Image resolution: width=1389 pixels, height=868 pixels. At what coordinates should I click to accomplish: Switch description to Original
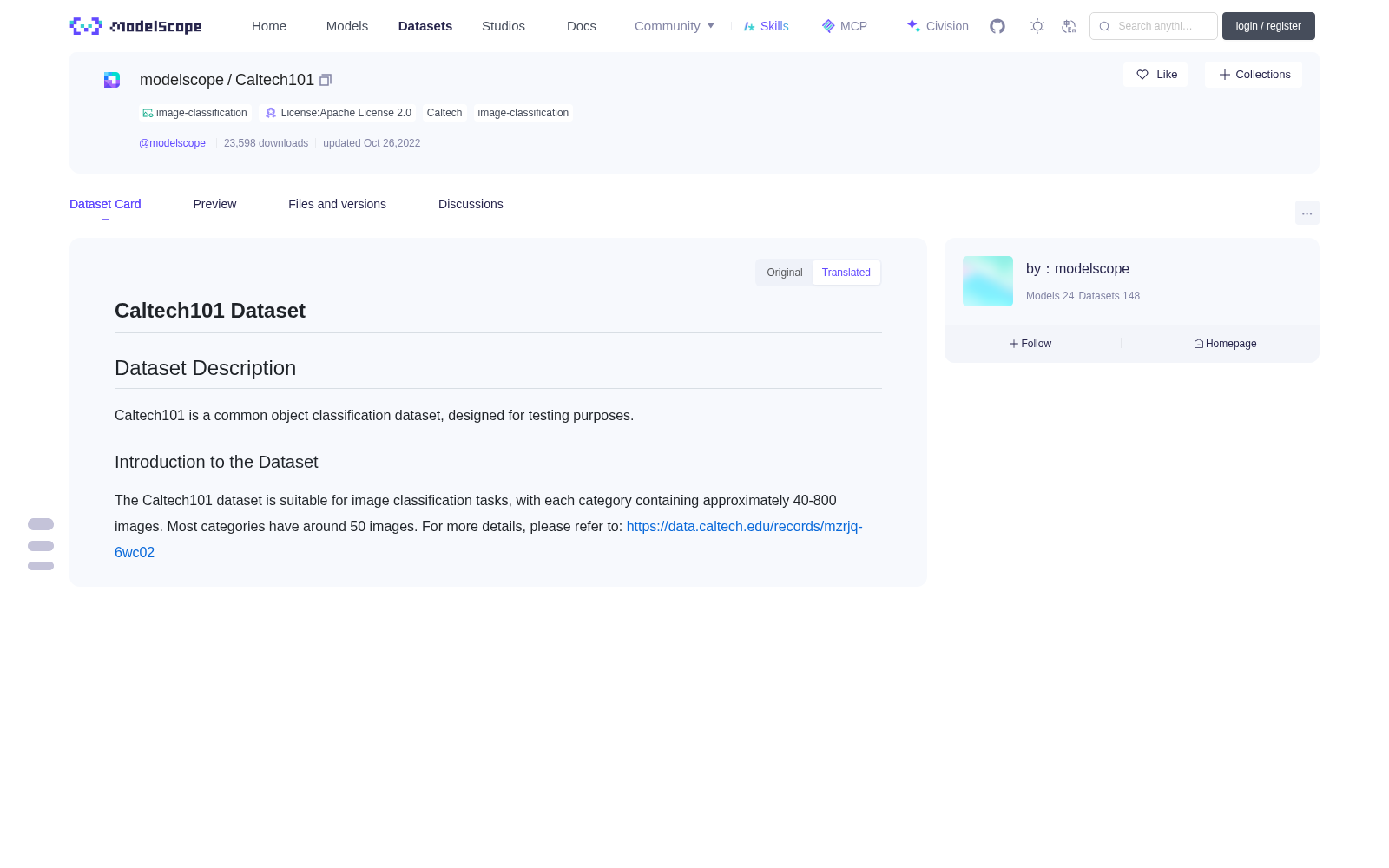(x=785, y=273)
